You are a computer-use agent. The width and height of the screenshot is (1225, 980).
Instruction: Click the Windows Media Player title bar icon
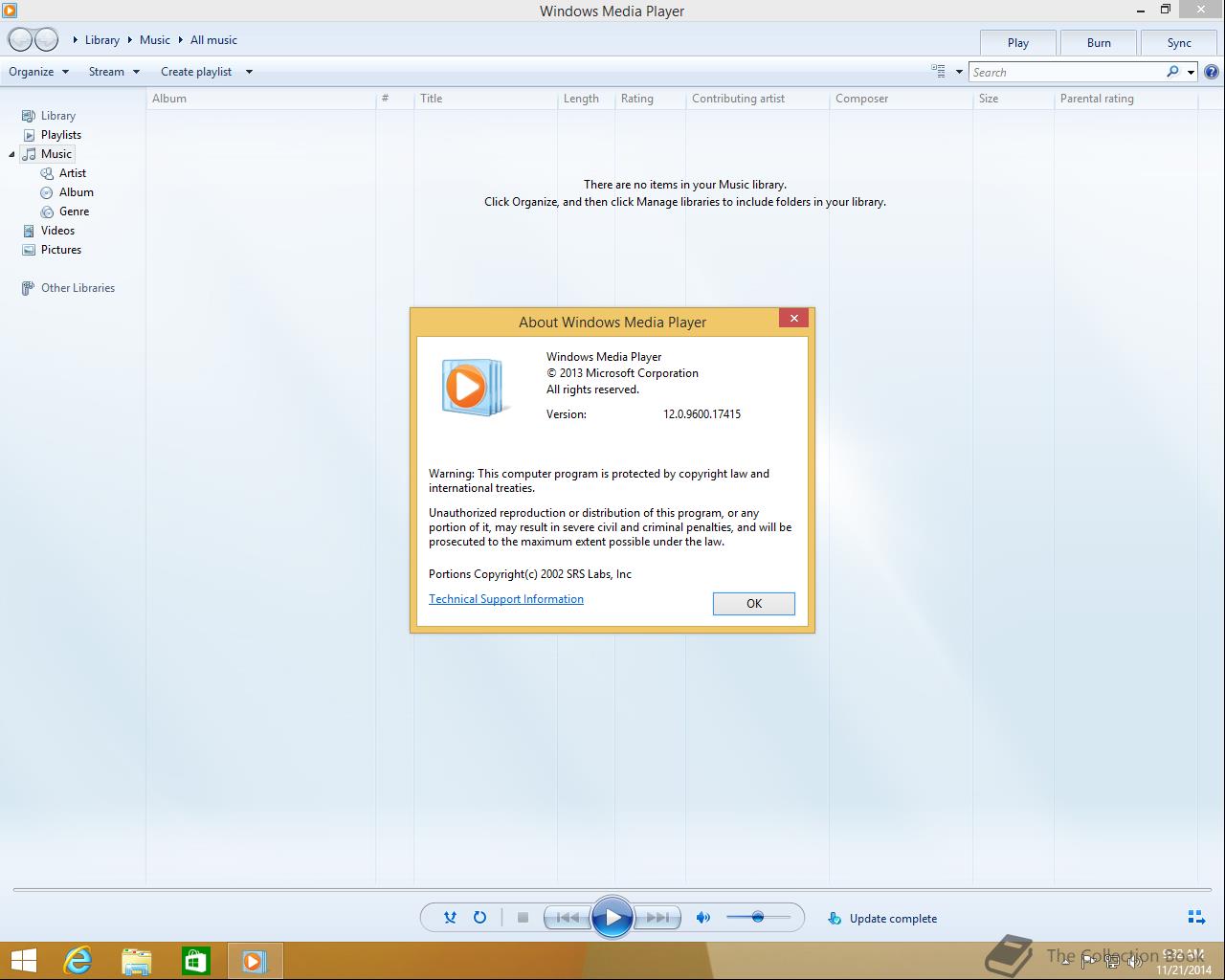point(10,11)
